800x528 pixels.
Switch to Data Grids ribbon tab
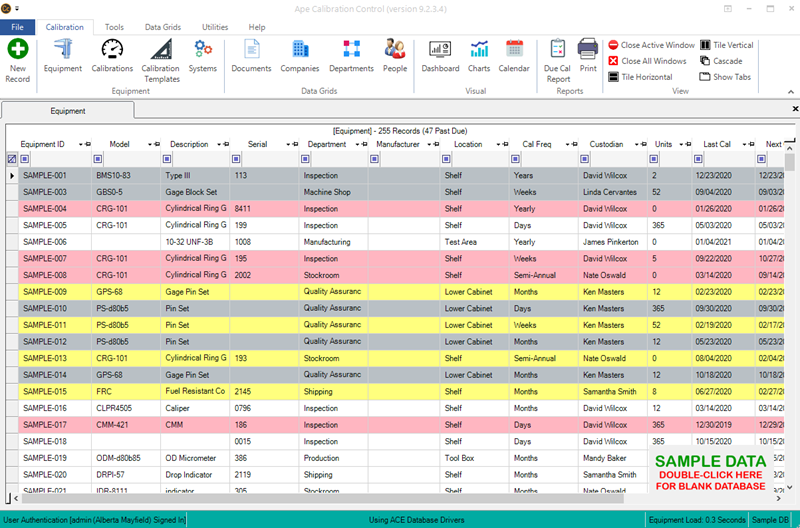163,27
